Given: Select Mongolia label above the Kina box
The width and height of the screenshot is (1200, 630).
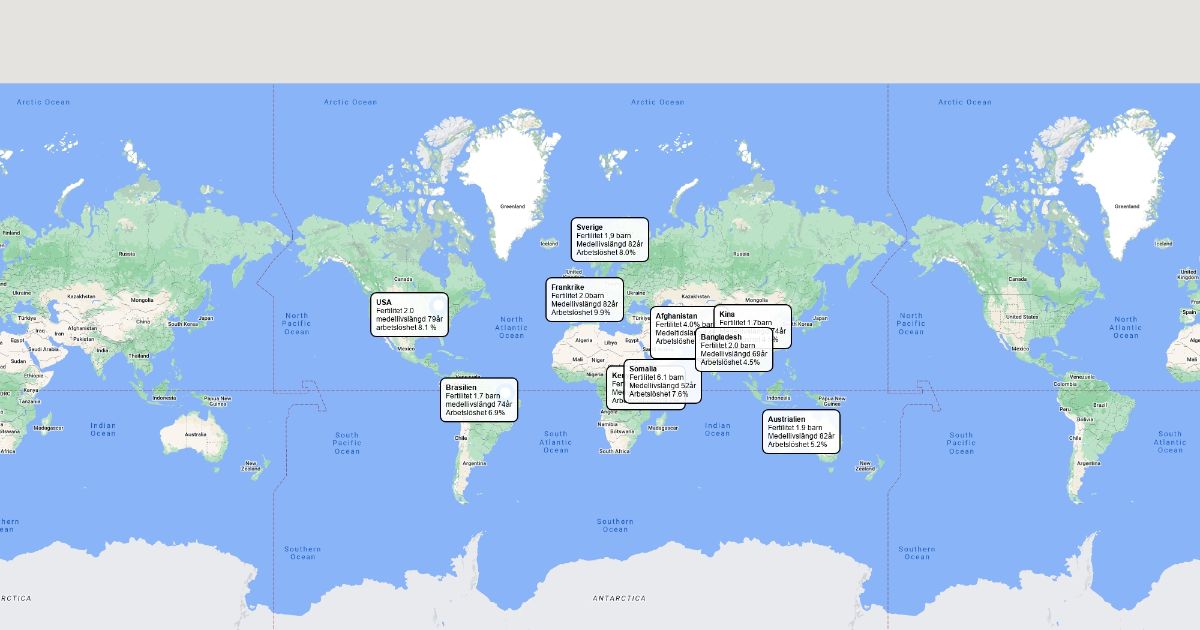Looking at the screenshot, I should [x=756, y=300].
